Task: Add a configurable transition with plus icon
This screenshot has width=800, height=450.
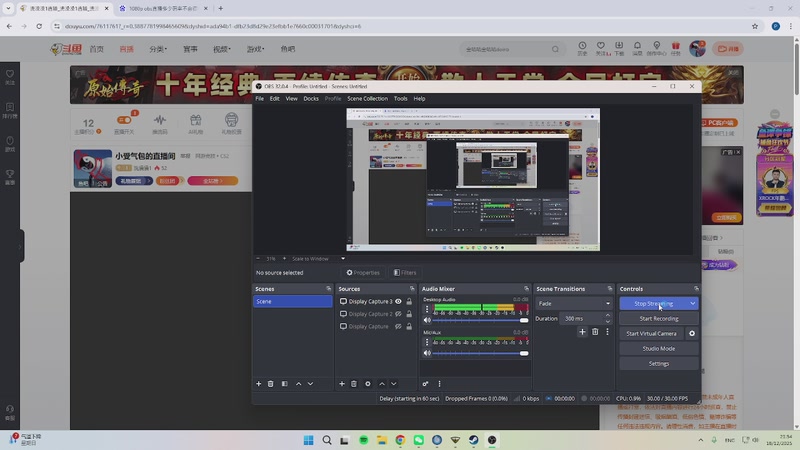Action: click(582, 332)
